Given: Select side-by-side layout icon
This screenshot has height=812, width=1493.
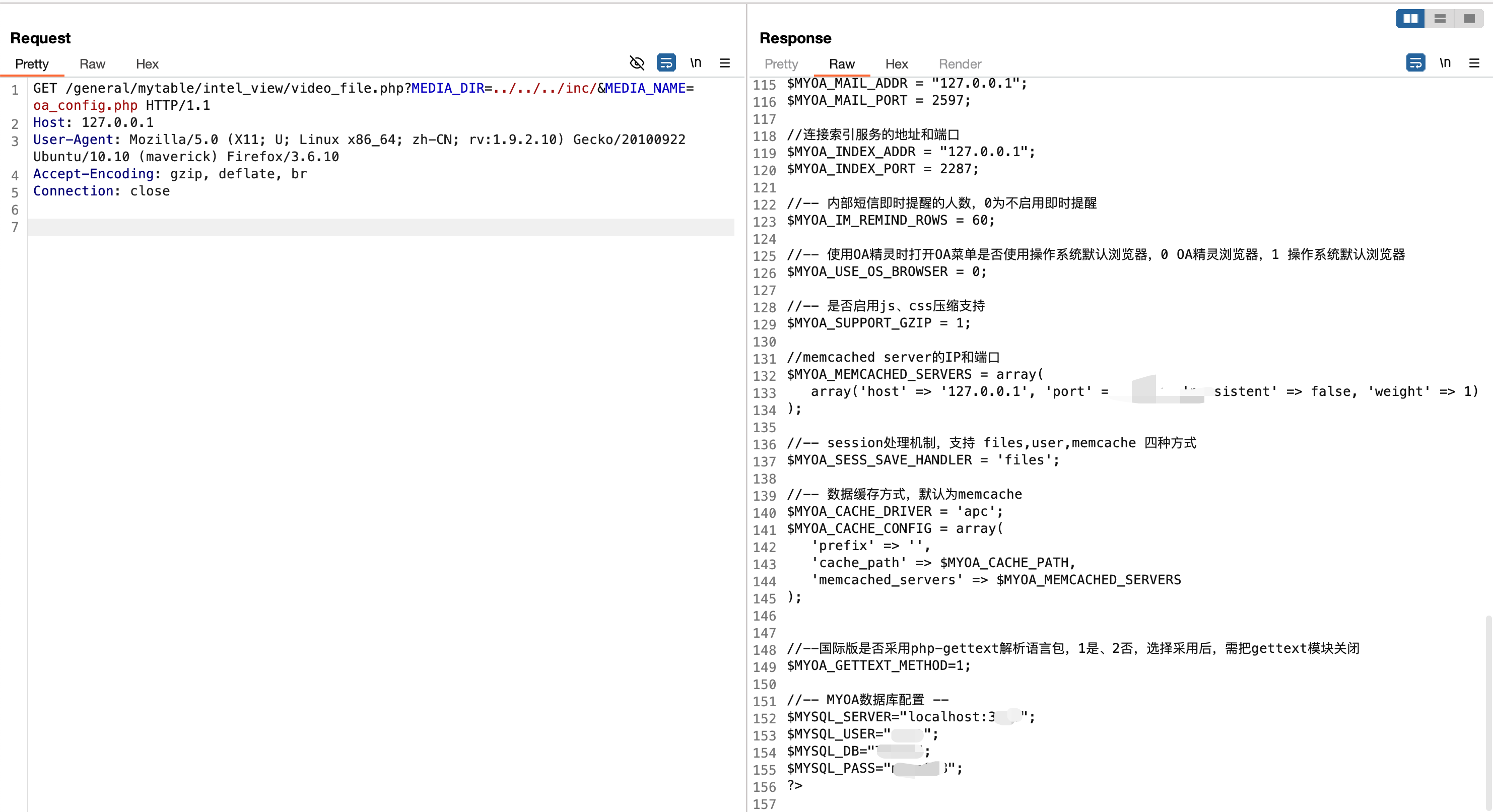Looking at the screenshot, I should (1410, 19).
